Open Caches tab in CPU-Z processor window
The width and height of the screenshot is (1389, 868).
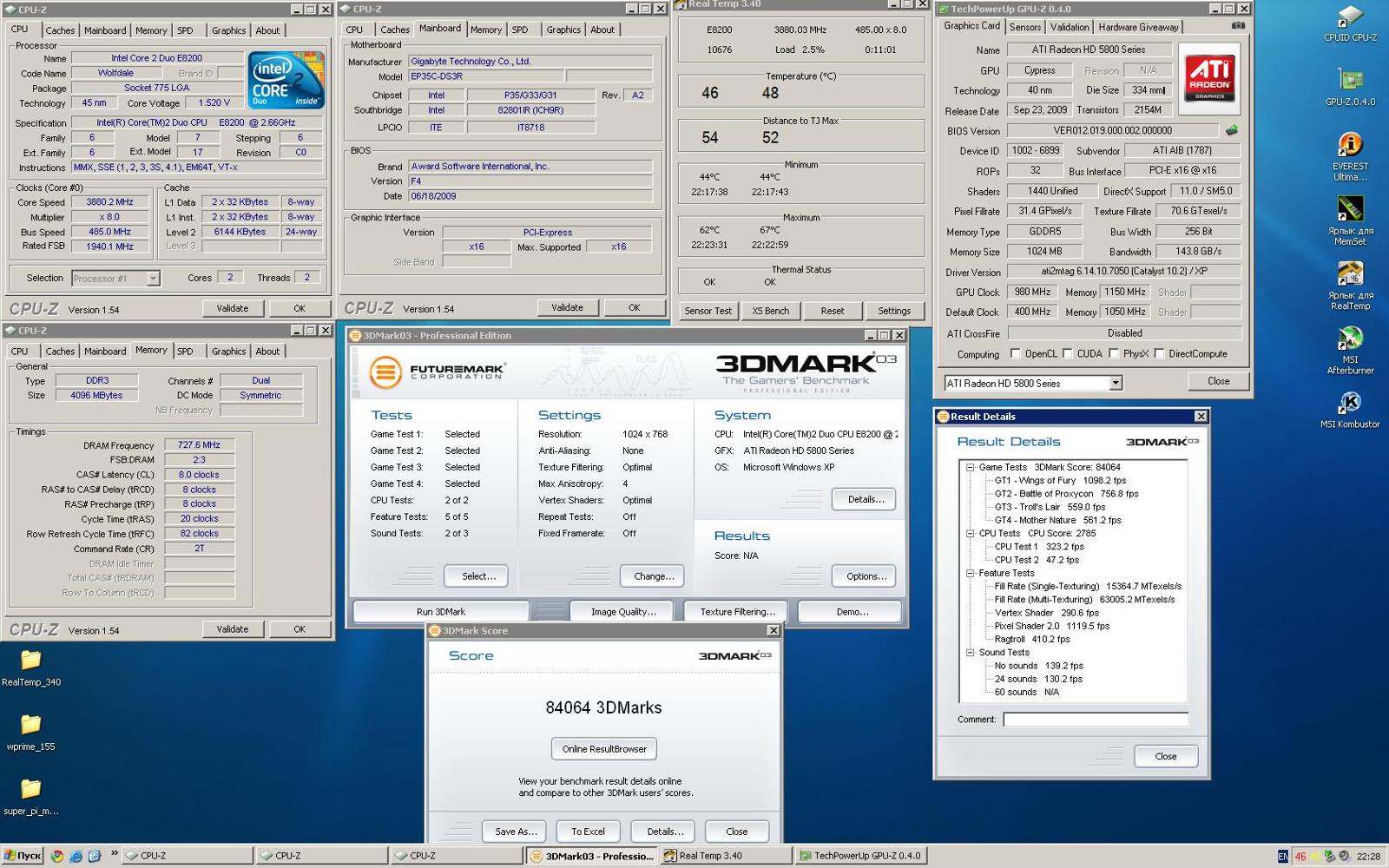(x=60, y=30)
